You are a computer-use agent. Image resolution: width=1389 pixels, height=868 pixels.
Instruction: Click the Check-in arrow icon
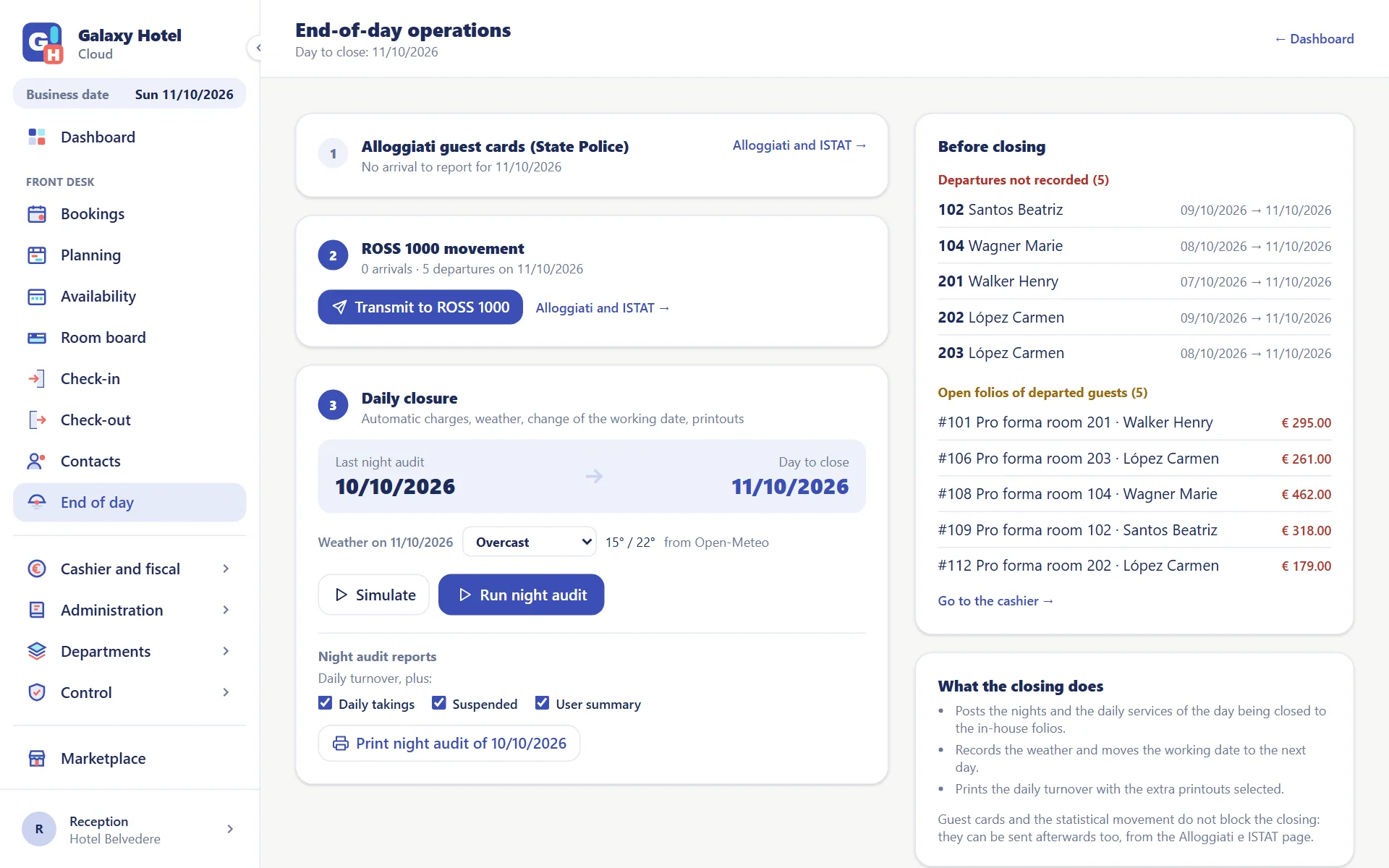(37, 378)
